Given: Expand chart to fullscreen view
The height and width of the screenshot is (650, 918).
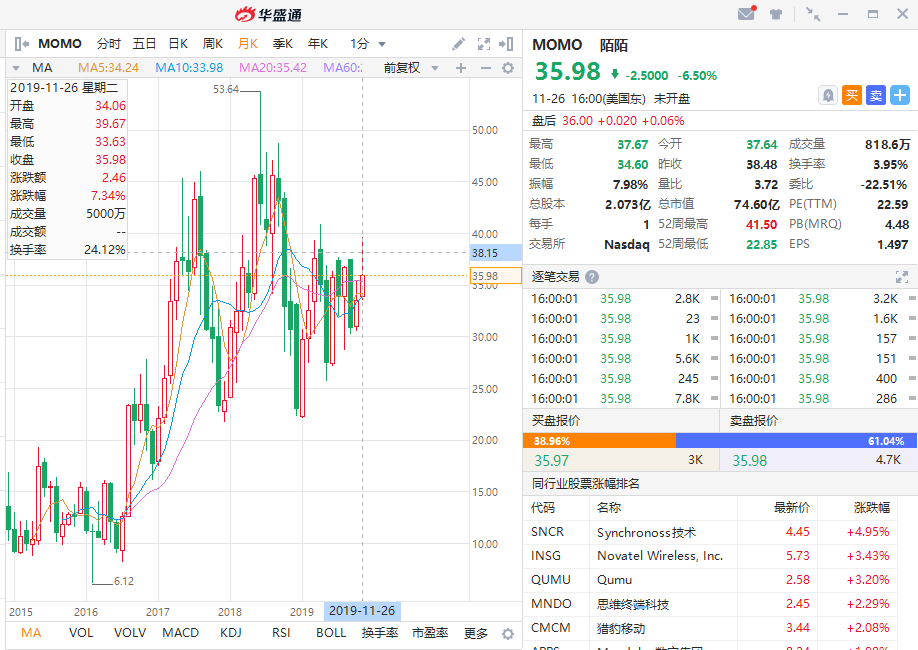Looking at the screenshot, I should [x=484, y=44].
